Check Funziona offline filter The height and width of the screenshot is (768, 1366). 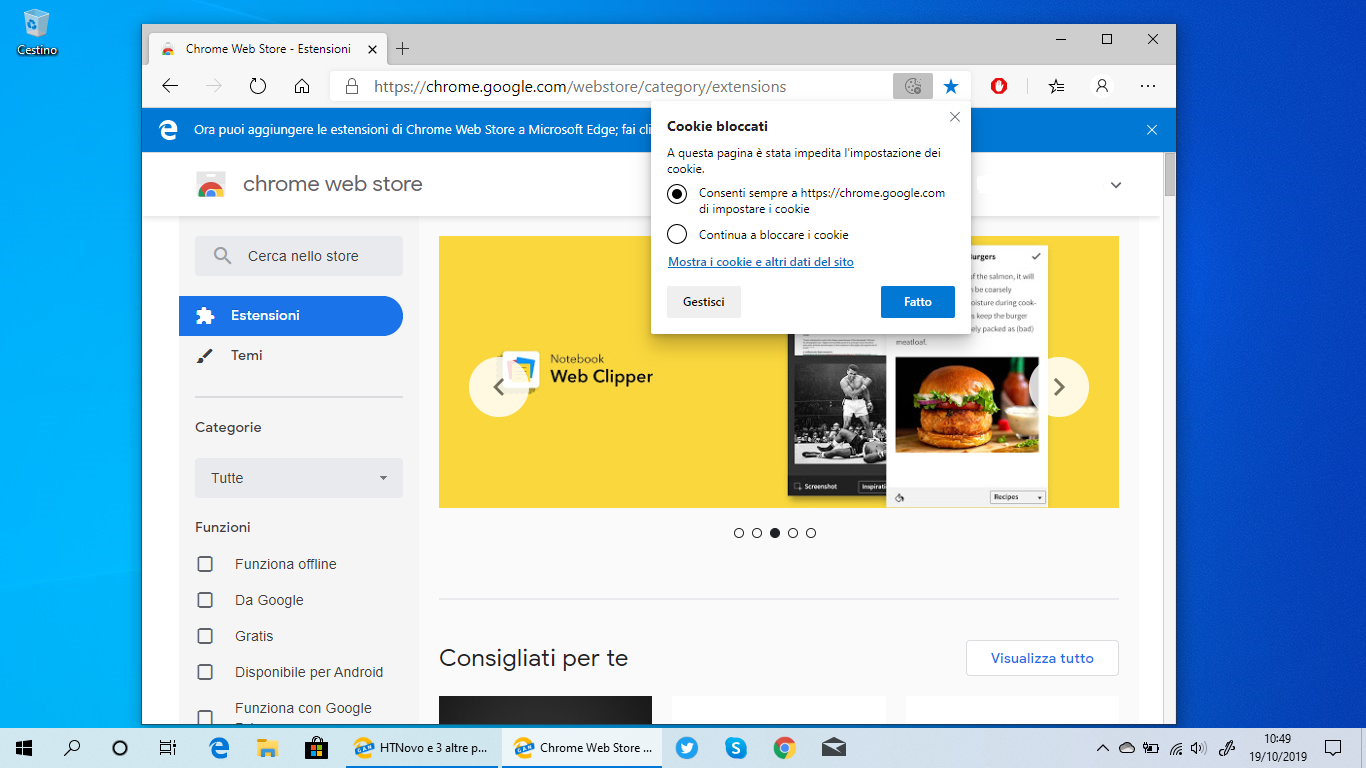coord(205,564)
